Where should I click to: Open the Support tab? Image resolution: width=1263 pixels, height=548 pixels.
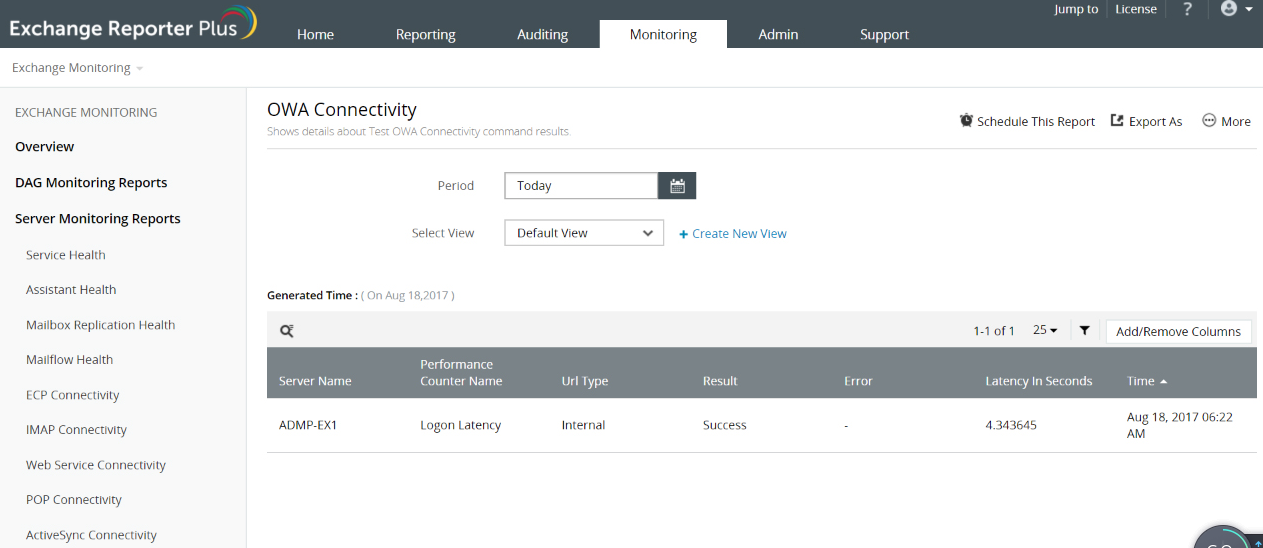coord(885,34)
